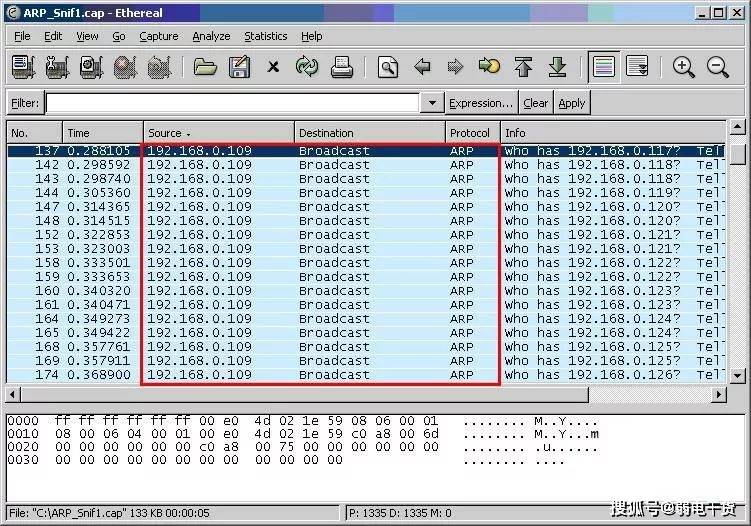Open the Analyze menu
The width and height of the screenshot is (751, 526).
[x=211, y=36]
